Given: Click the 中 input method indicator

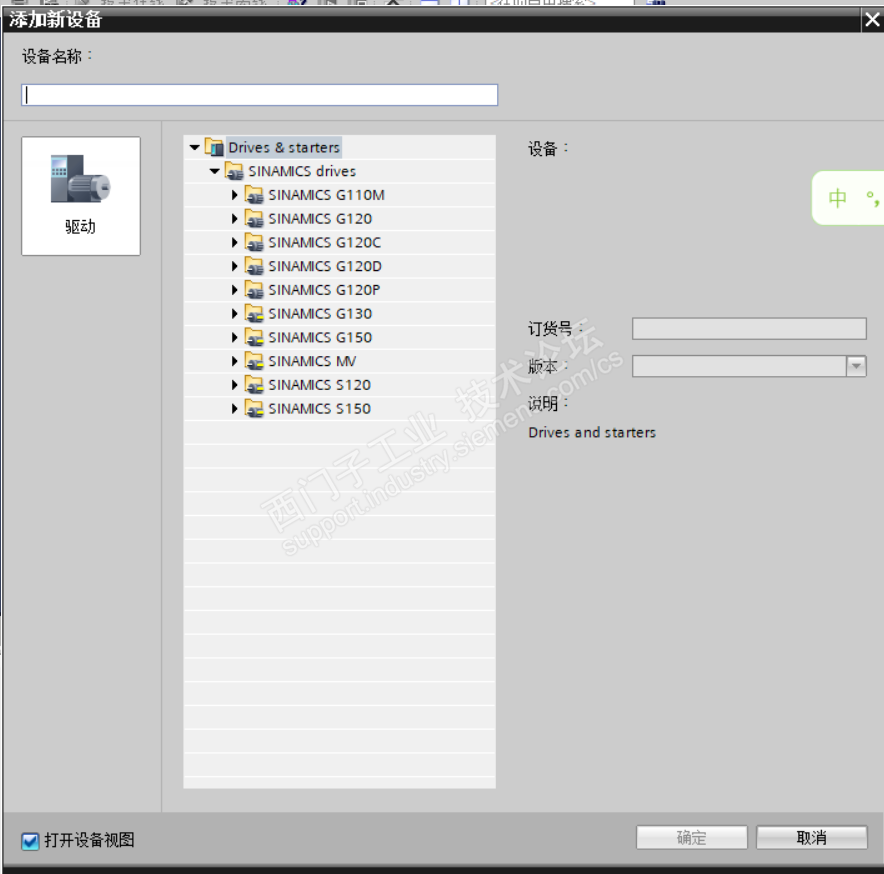Looking at the screenshot, I should (838, 198).
